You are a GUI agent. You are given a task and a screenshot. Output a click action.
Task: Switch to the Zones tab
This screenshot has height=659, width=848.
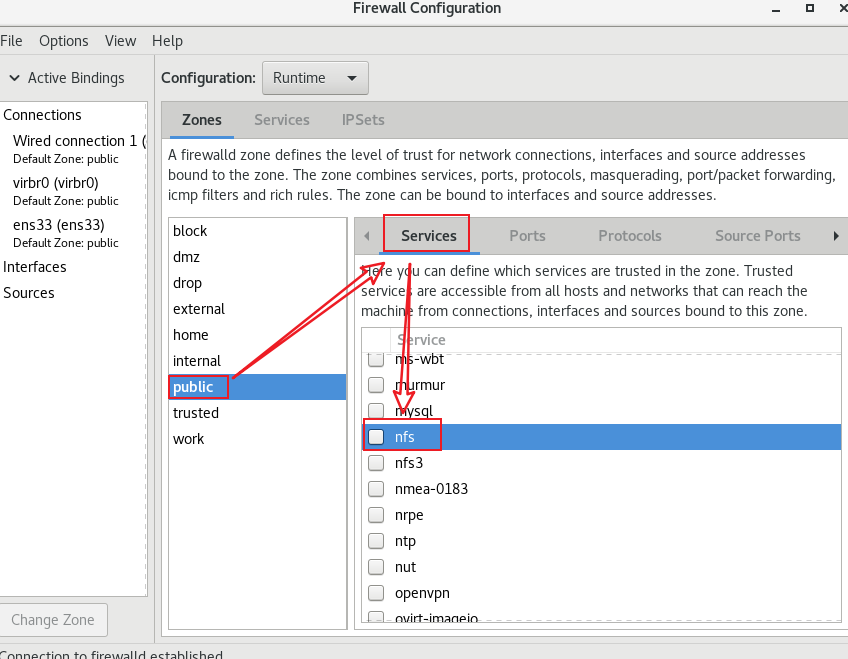pos(201,119)
